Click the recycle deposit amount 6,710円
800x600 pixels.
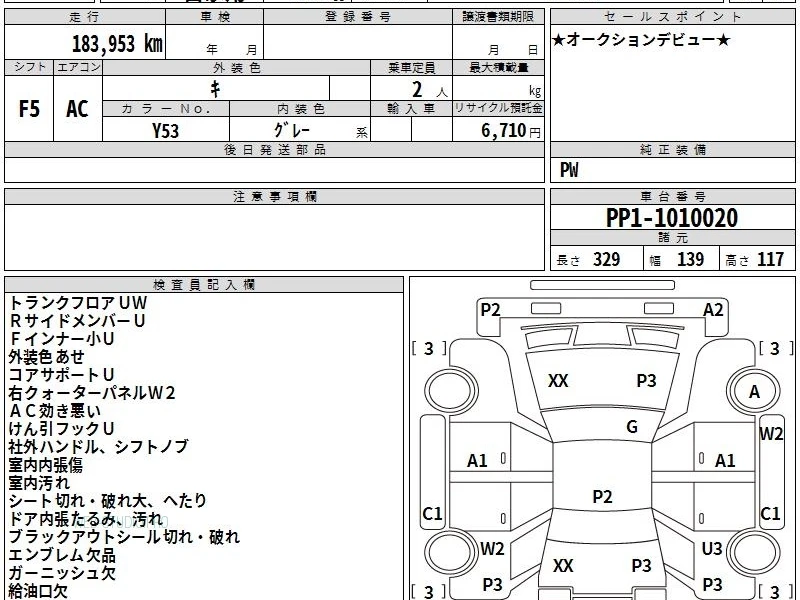coord(511,131)
